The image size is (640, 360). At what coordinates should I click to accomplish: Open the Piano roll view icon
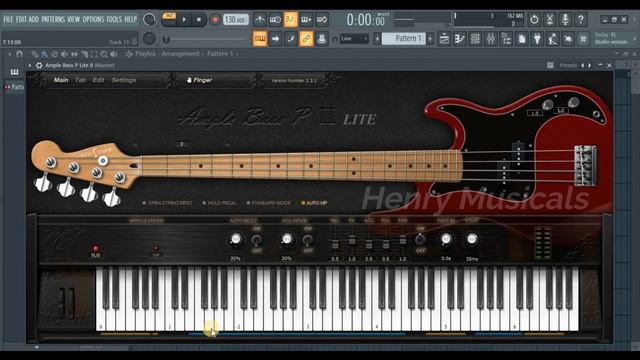[x=460, y=39]
